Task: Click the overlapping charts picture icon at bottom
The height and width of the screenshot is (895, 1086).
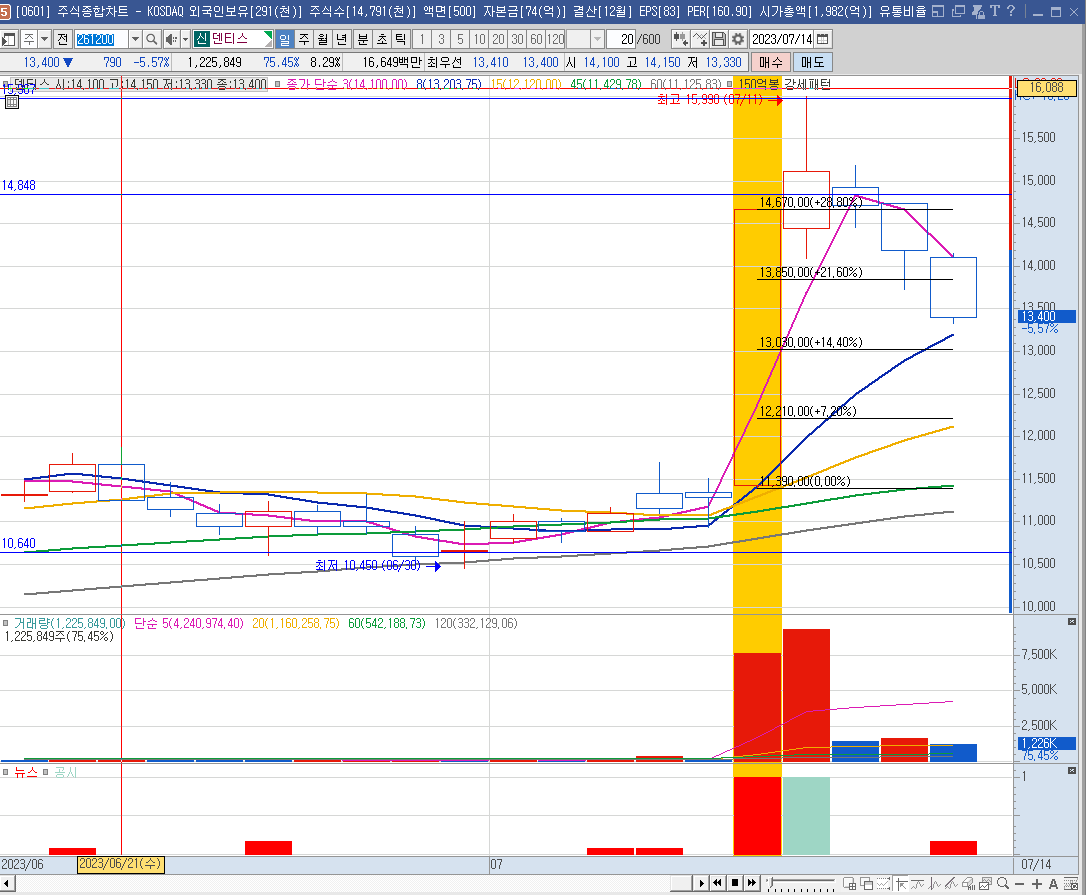Action: tap(986, 883)
